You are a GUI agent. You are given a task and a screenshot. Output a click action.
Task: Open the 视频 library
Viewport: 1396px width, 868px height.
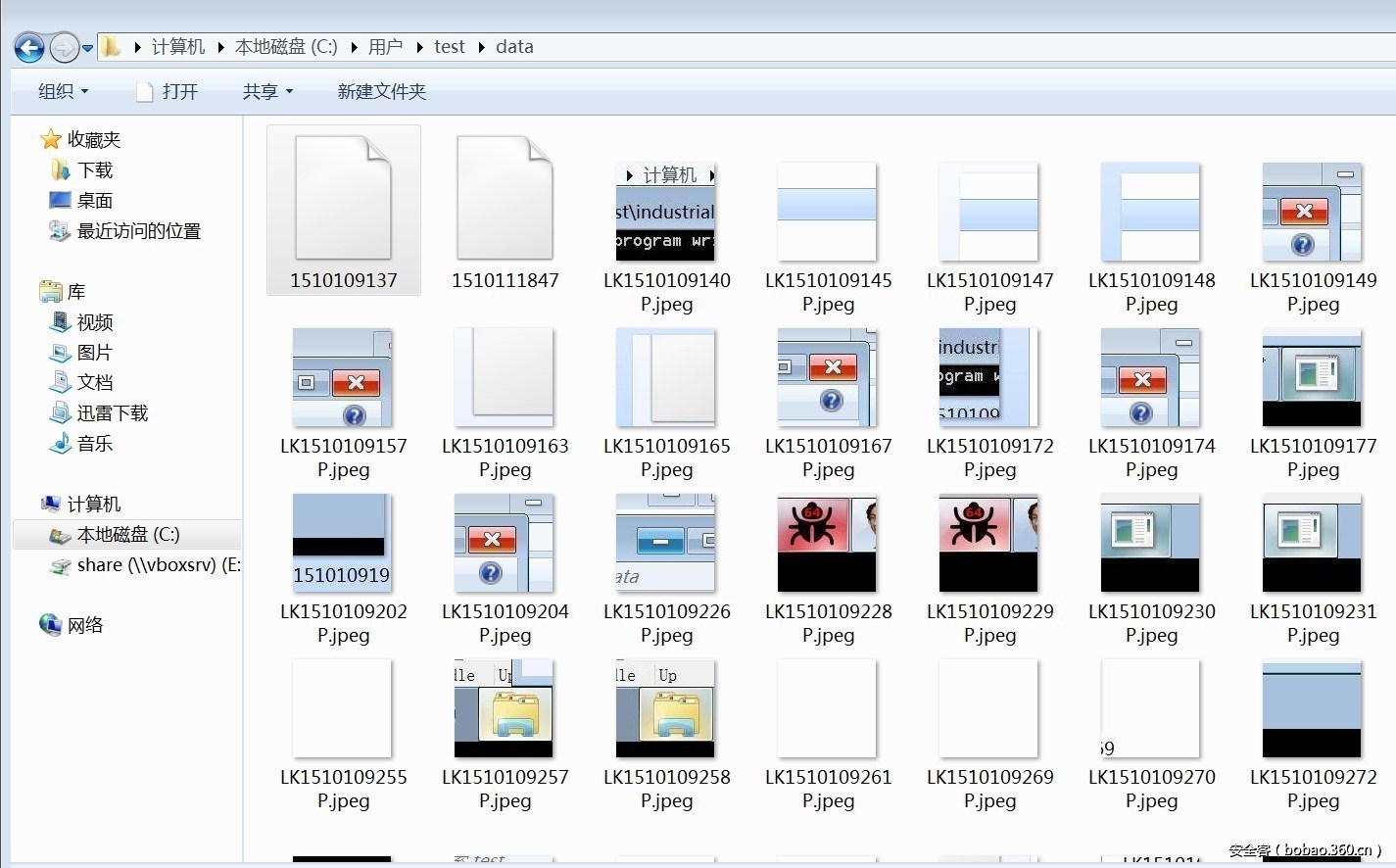[x=94, y=322]
